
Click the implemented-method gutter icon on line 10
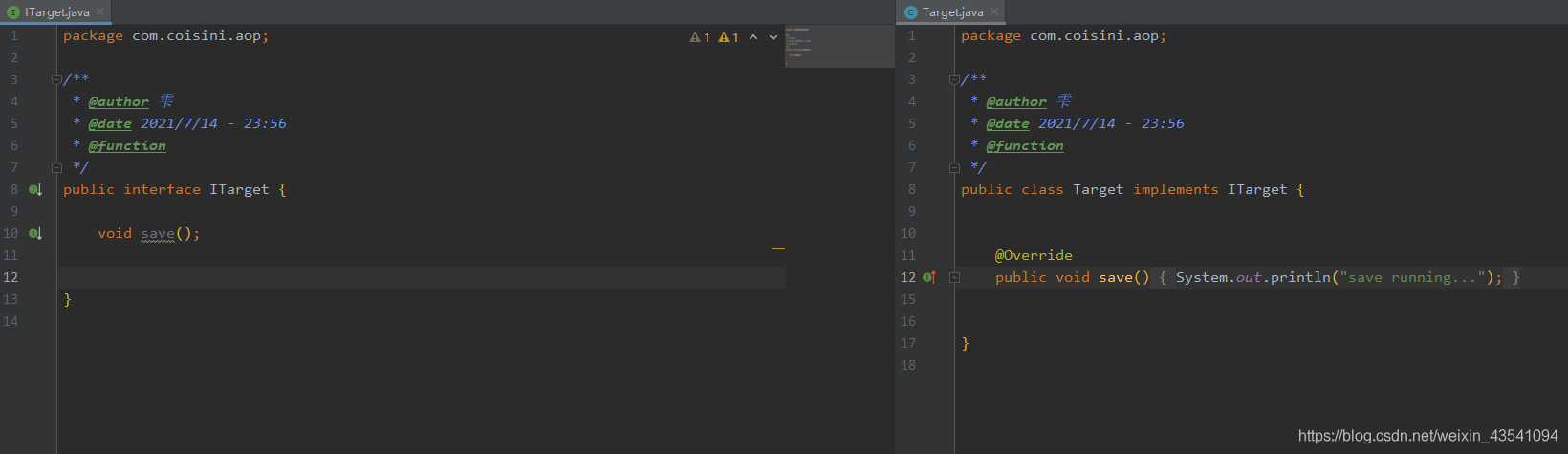35,234
